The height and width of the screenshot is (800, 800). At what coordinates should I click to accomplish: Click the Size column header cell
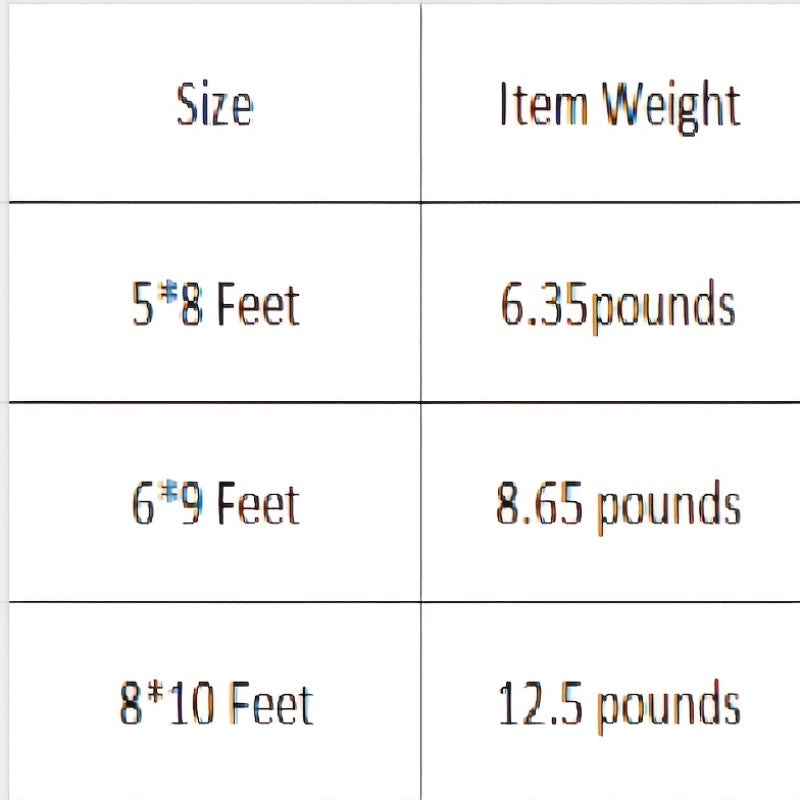(x=215, y=104)
